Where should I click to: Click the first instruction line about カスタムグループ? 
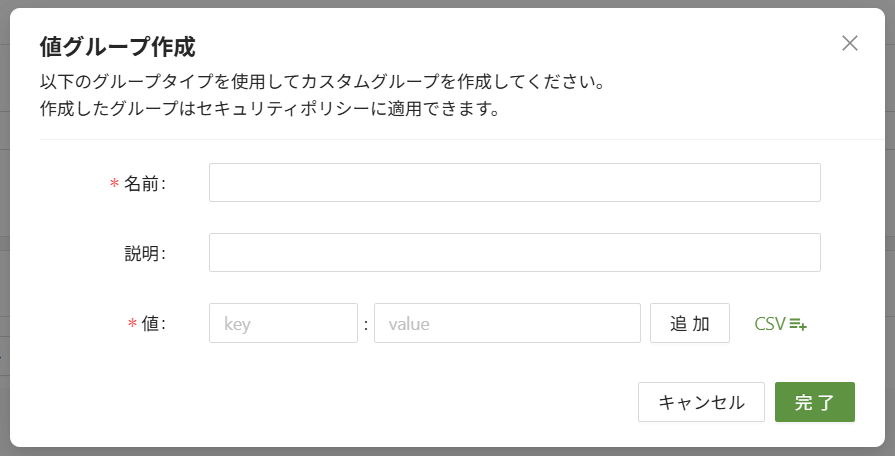pyautogui.click(x=322, y=81)
